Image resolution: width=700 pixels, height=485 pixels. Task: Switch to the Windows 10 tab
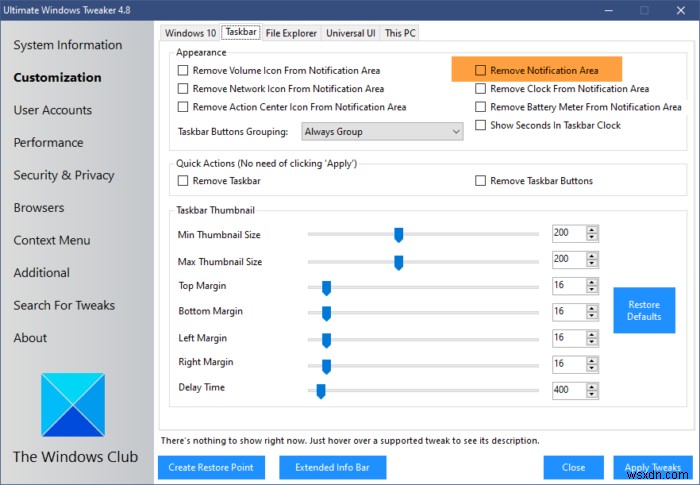[190, 33]
